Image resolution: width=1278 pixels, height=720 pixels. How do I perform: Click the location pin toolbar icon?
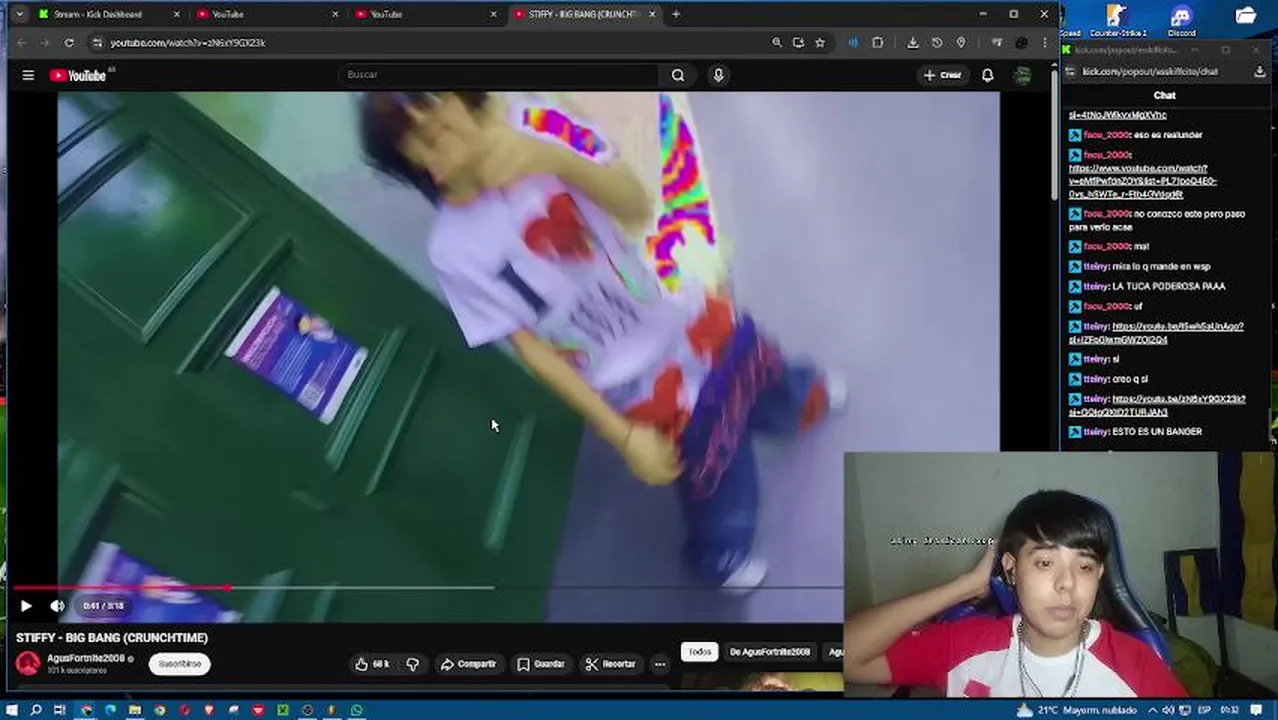click(x=961, y=43)
